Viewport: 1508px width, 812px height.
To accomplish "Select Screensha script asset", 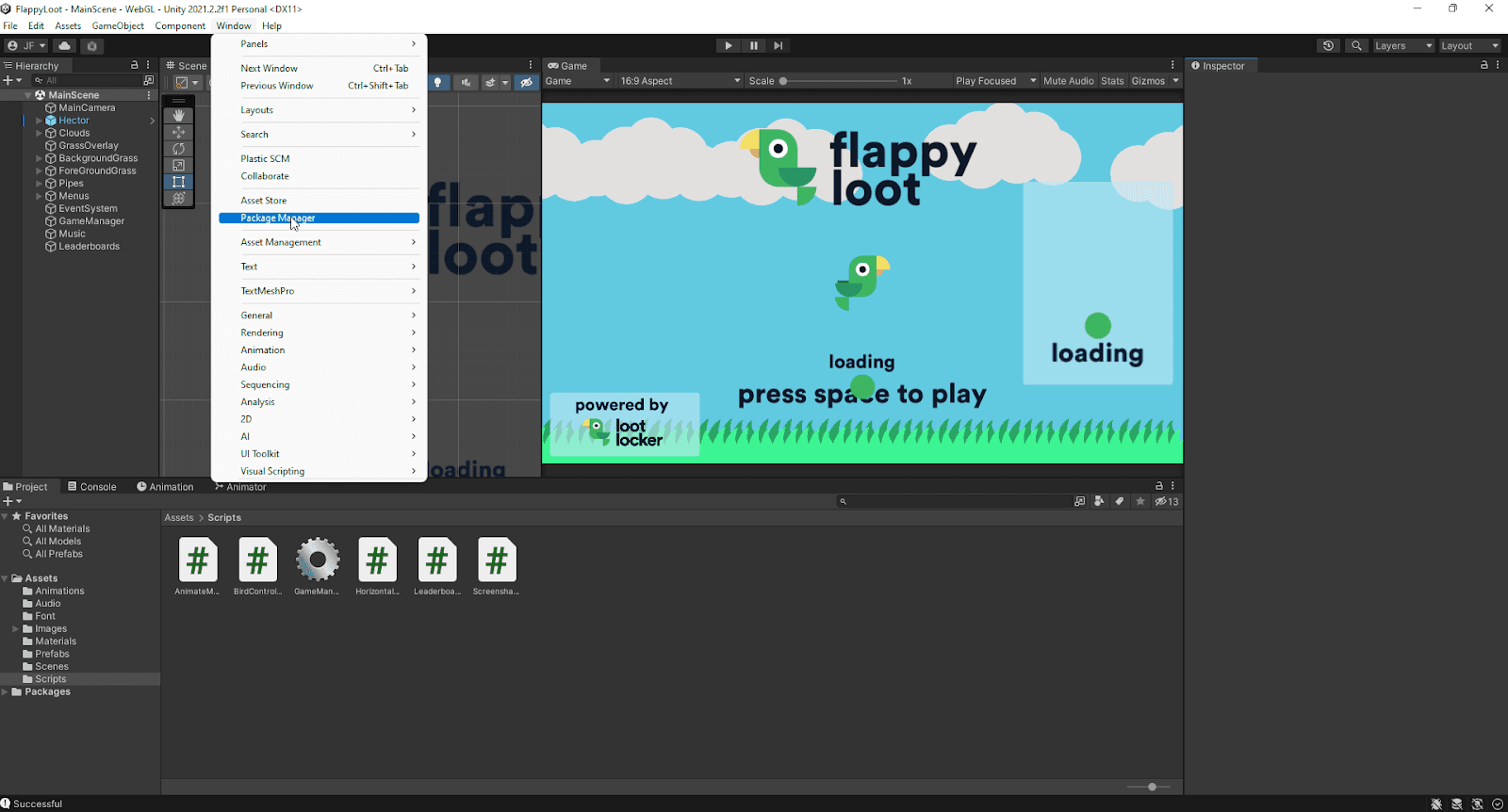I will pyautogui.click(x=497, y=565).
